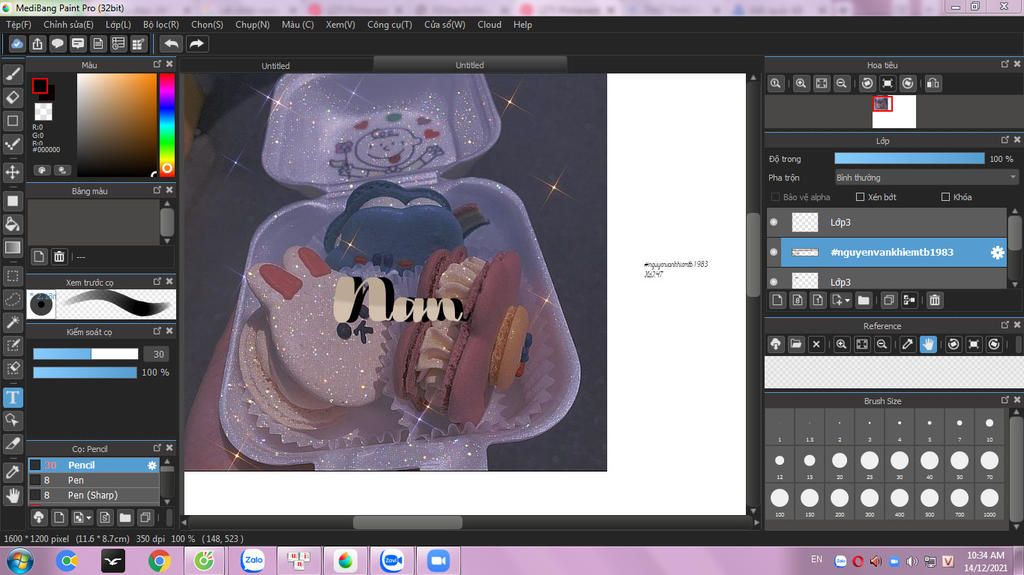Open the Cloud menu
Image resolution: width=1024 pixels, height=575 pixels.
(x=489, y=25)
